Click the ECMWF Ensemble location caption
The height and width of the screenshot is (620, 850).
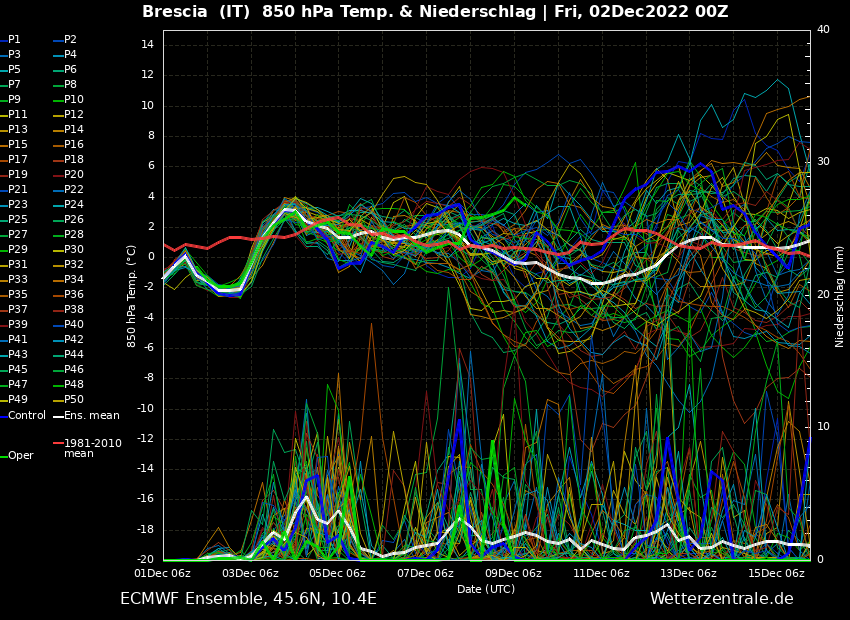248,599
